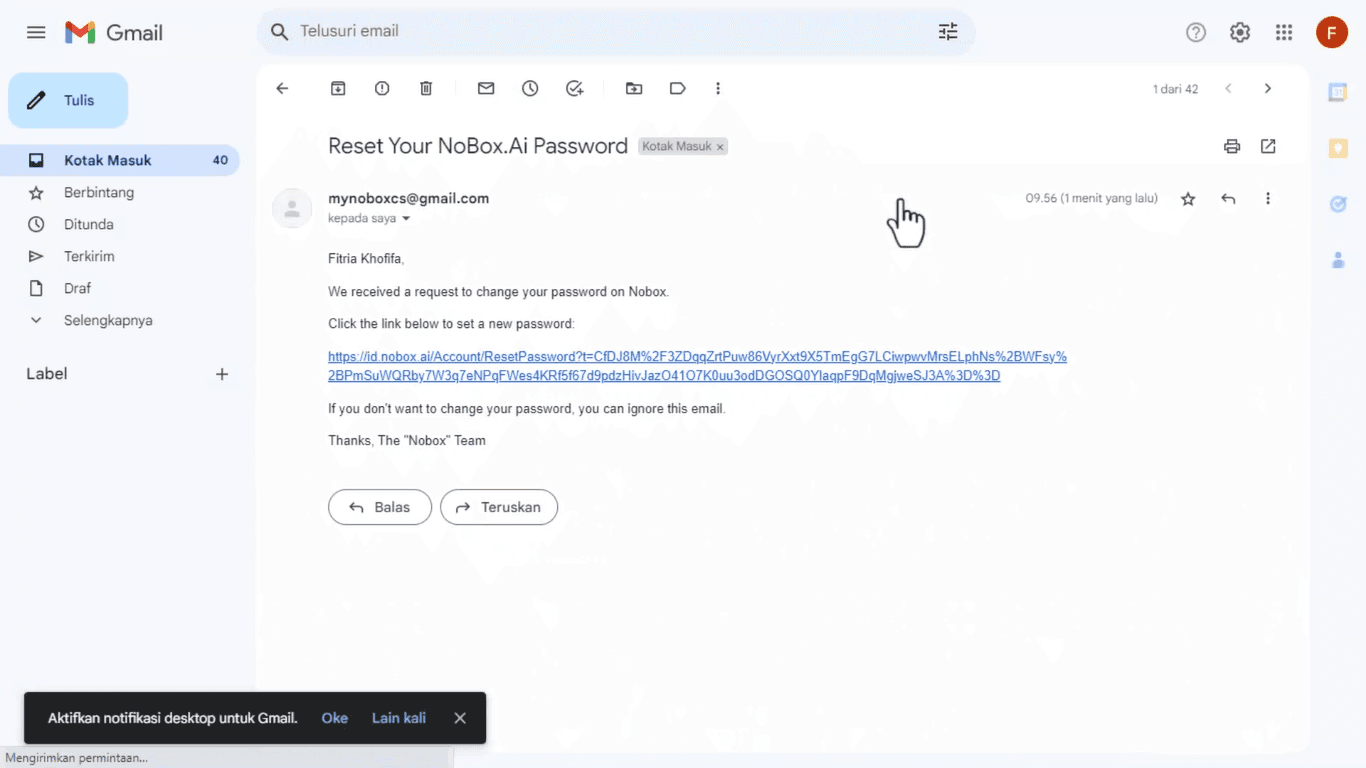Open the email in a new window

tap(1268, 146)
